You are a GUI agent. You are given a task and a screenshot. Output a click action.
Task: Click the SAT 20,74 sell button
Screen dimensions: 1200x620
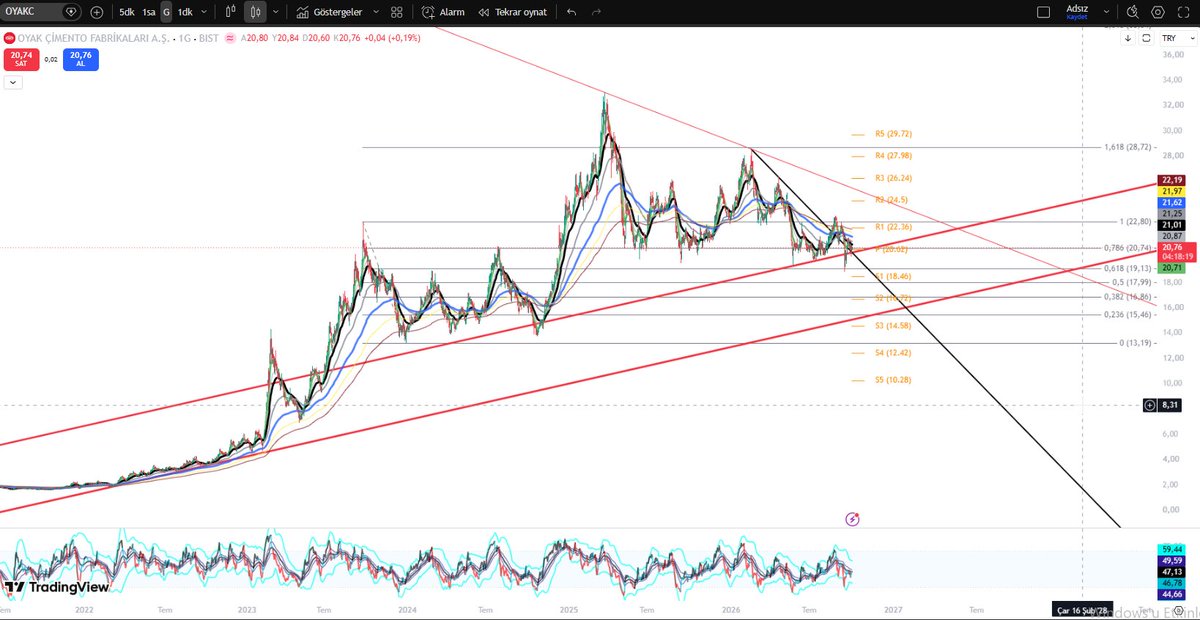pyautogui.click(x=21, y=59)
